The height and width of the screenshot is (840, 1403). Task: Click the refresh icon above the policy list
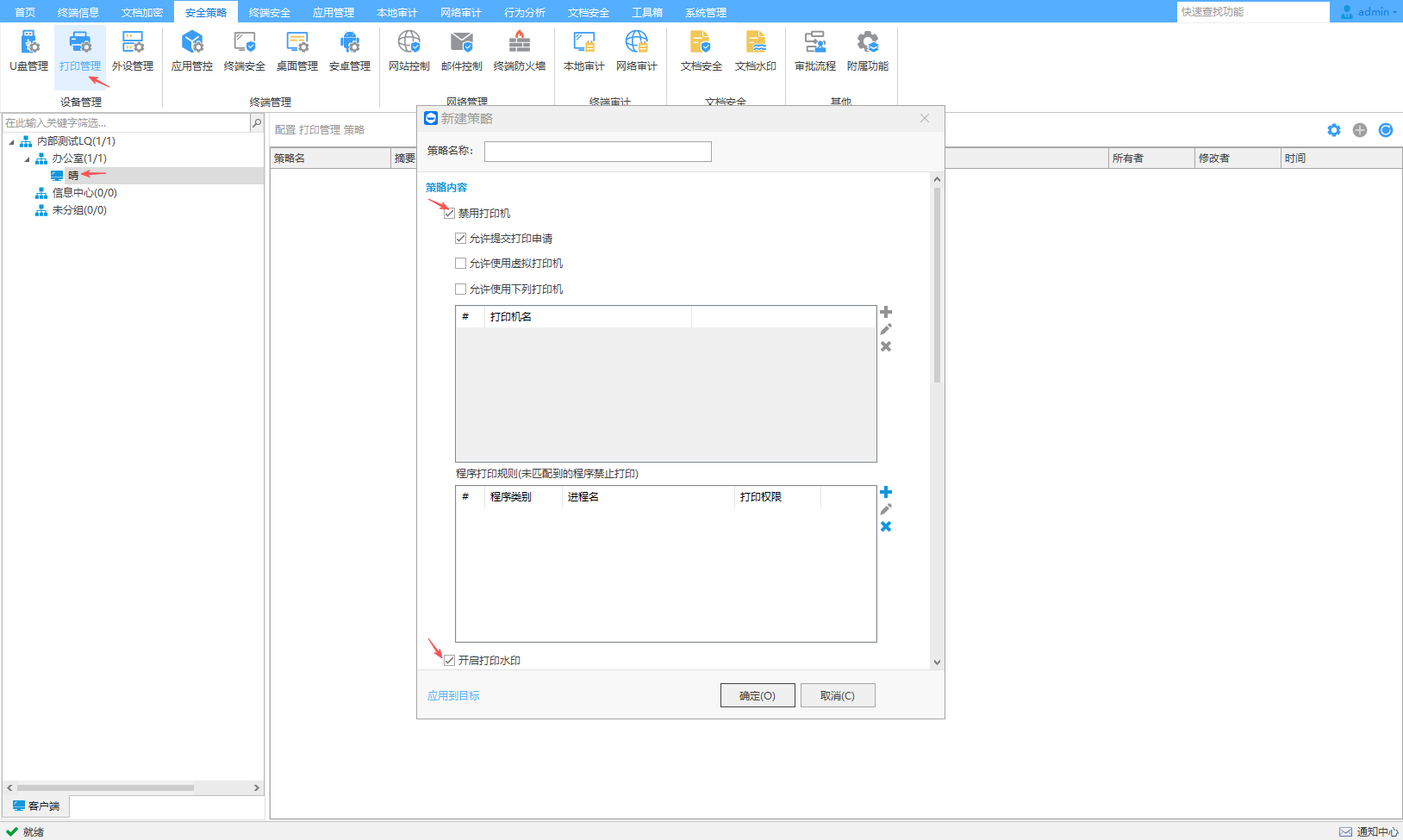pyautogui.click(x=1386, y=130)
